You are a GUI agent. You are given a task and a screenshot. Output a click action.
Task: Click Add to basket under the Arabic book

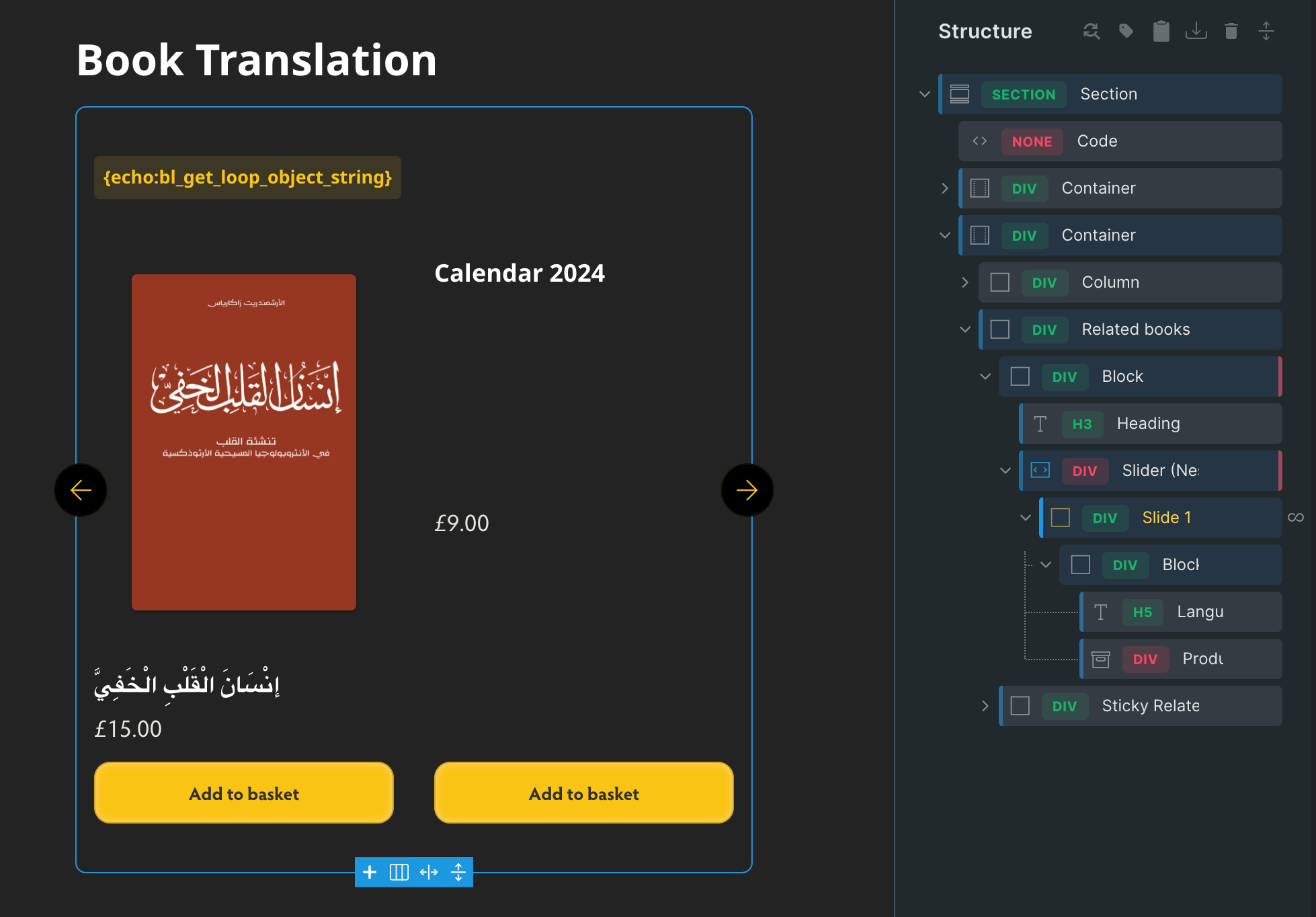pos(244,793)
